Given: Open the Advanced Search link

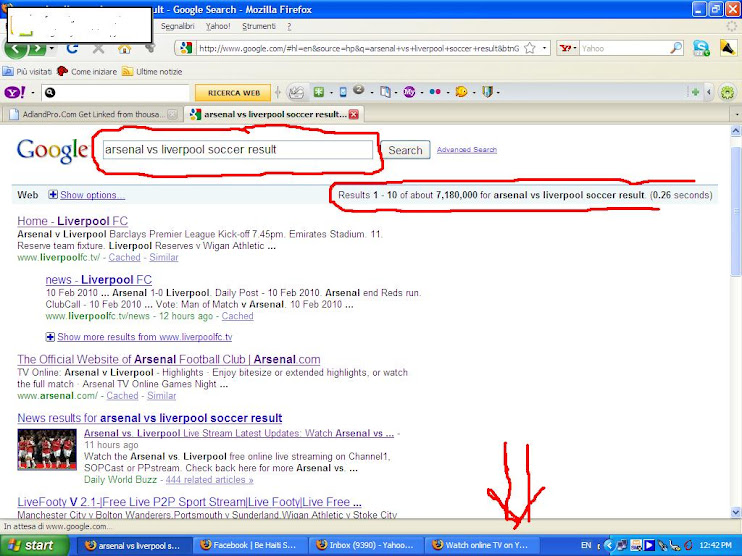Looking at the screenshot, I should tap(467, 150).
